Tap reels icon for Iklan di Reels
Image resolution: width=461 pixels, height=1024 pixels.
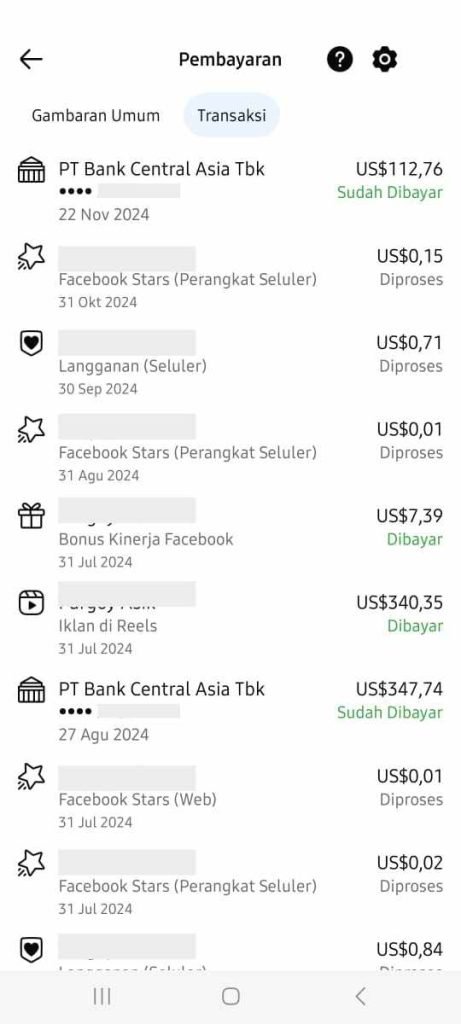[31, 602]
